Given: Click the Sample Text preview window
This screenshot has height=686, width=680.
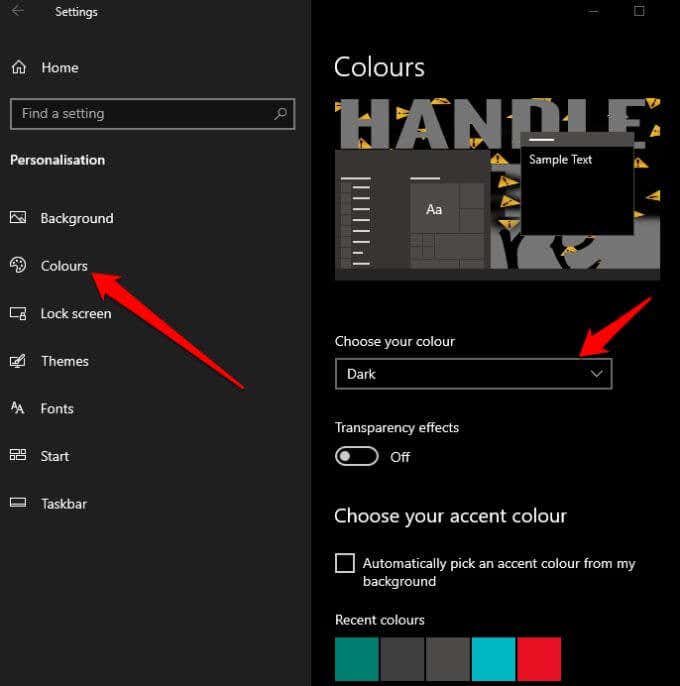Looking at the screenshot, I should pyautogui.click(x=577, y=185).
